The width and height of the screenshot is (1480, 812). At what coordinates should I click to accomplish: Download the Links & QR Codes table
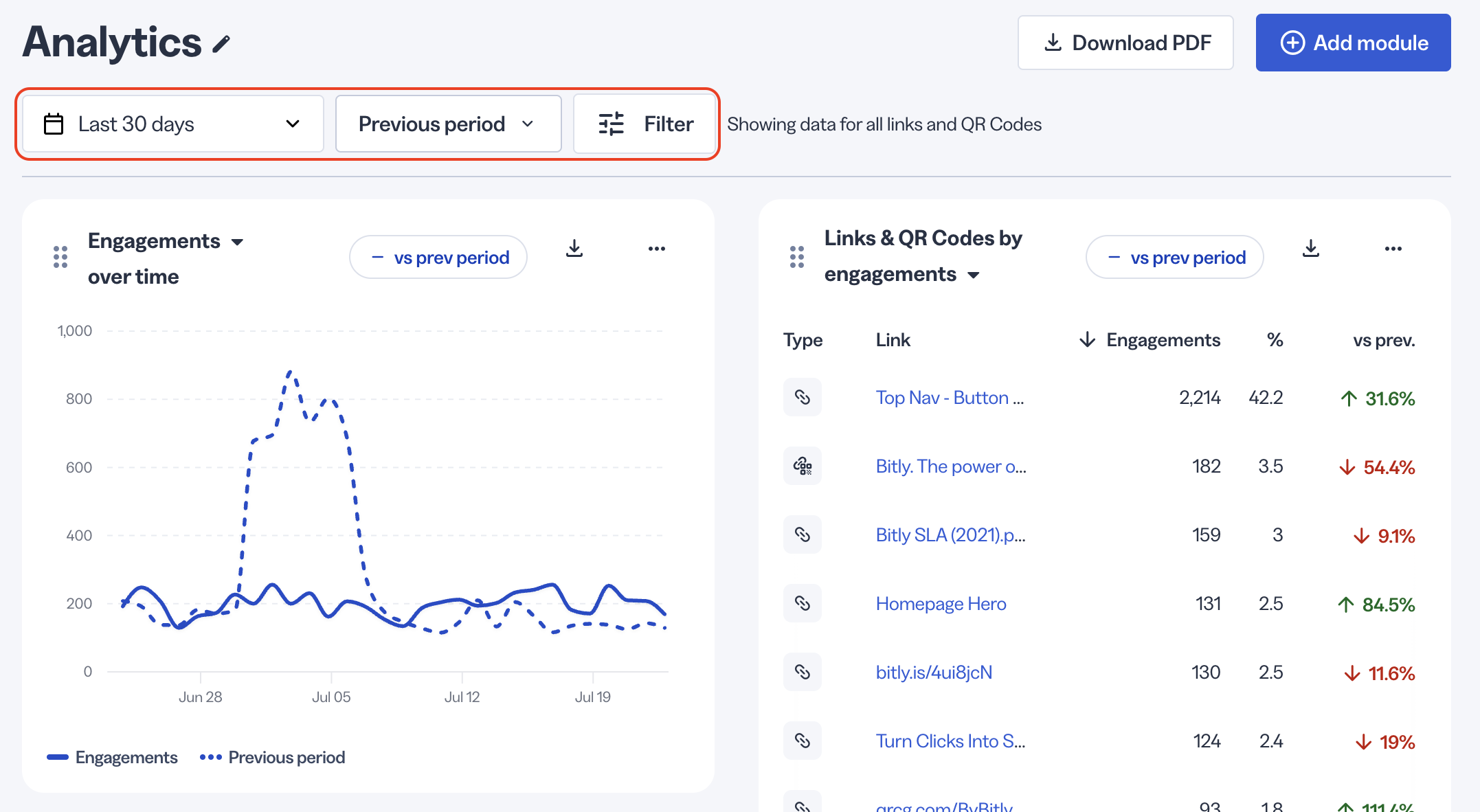coord(1311,248)
